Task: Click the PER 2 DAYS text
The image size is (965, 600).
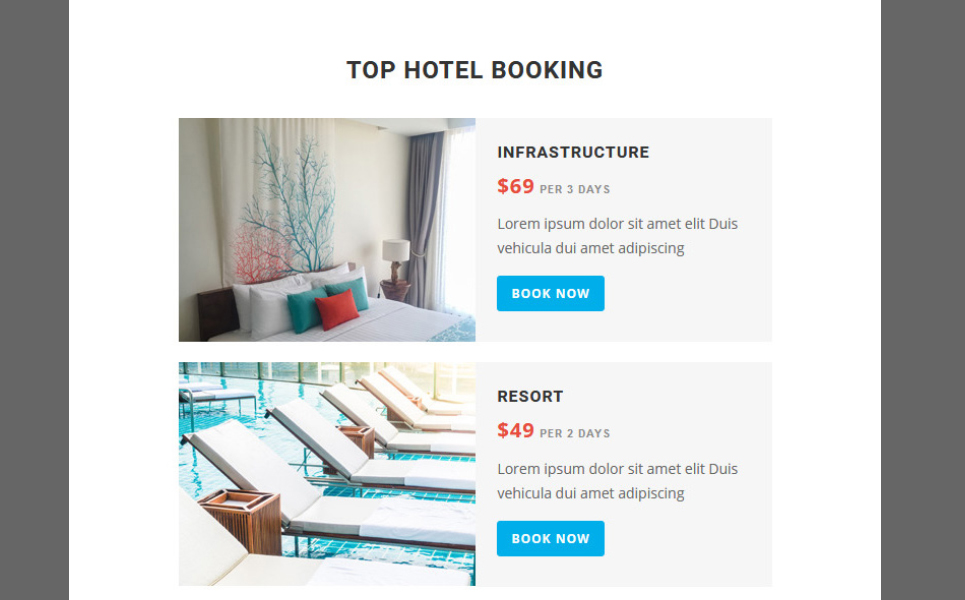Action: [575, 434]
